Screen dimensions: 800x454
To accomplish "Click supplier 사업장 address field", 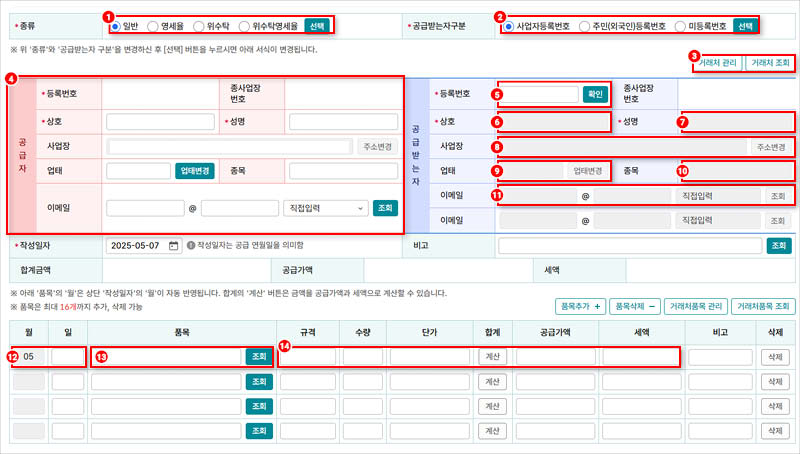I will click(x=230, y=147).
